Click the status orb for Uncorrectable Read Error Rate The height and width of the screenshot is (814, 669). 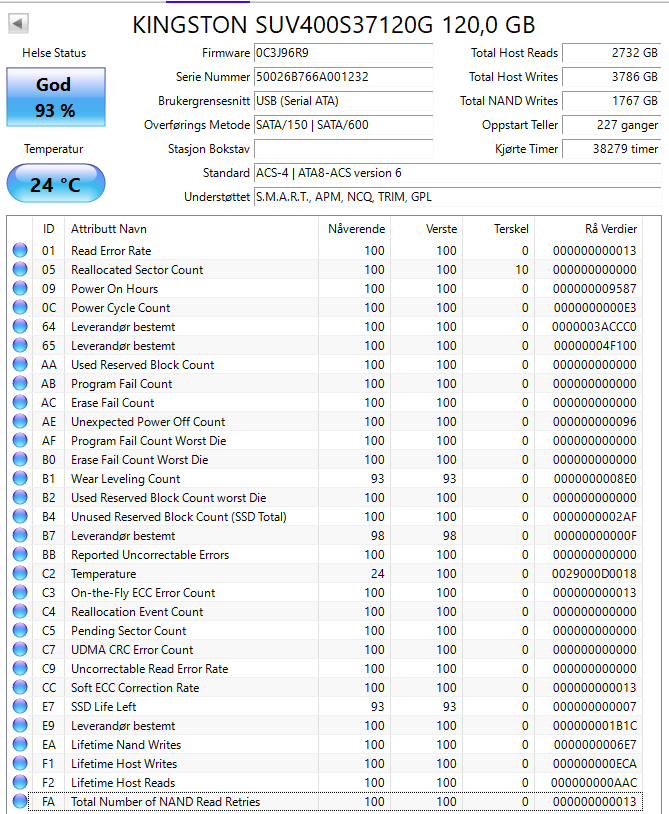tap(20, 668)
